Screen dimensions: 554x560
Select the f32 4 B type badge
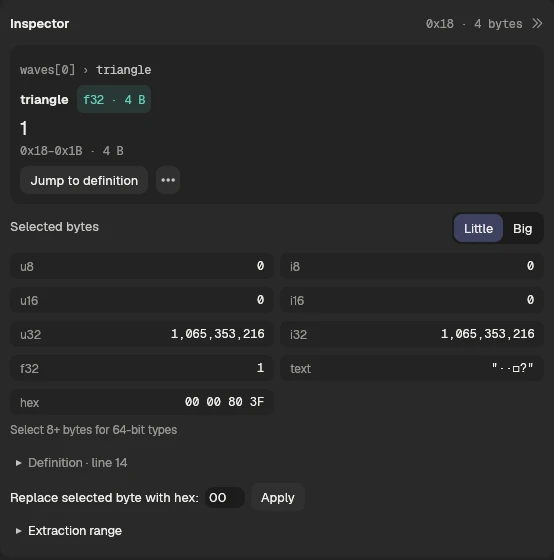coord(114,99)
